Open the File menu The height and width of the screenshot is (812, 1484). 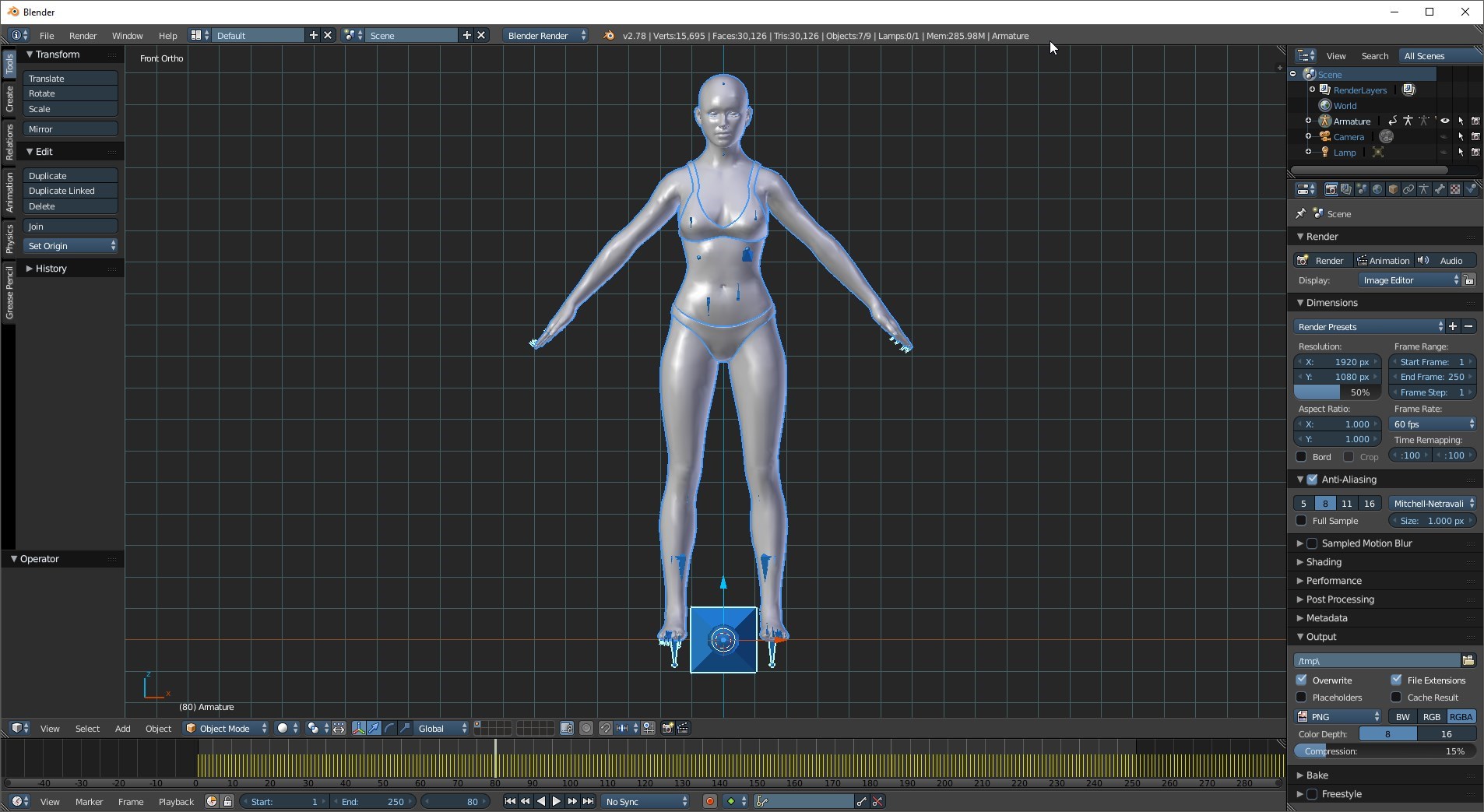pyautogui.click(x=47, y=36)
